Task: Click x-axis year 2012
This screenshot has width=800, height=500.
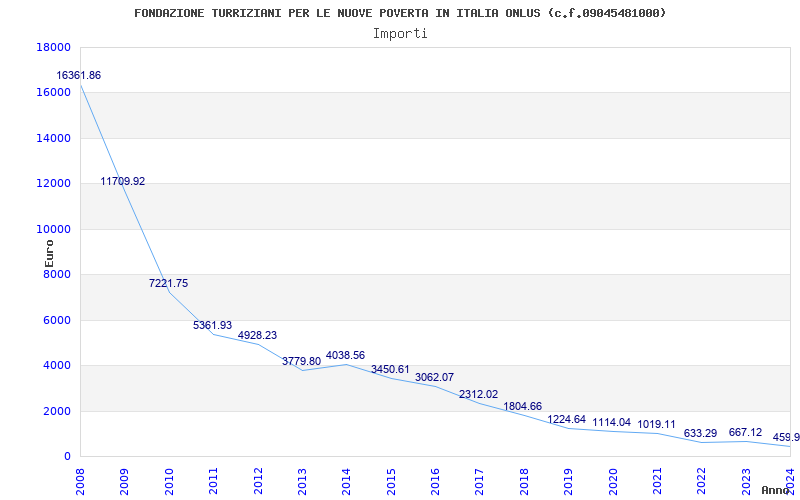Action: click(x=258, y=482)
